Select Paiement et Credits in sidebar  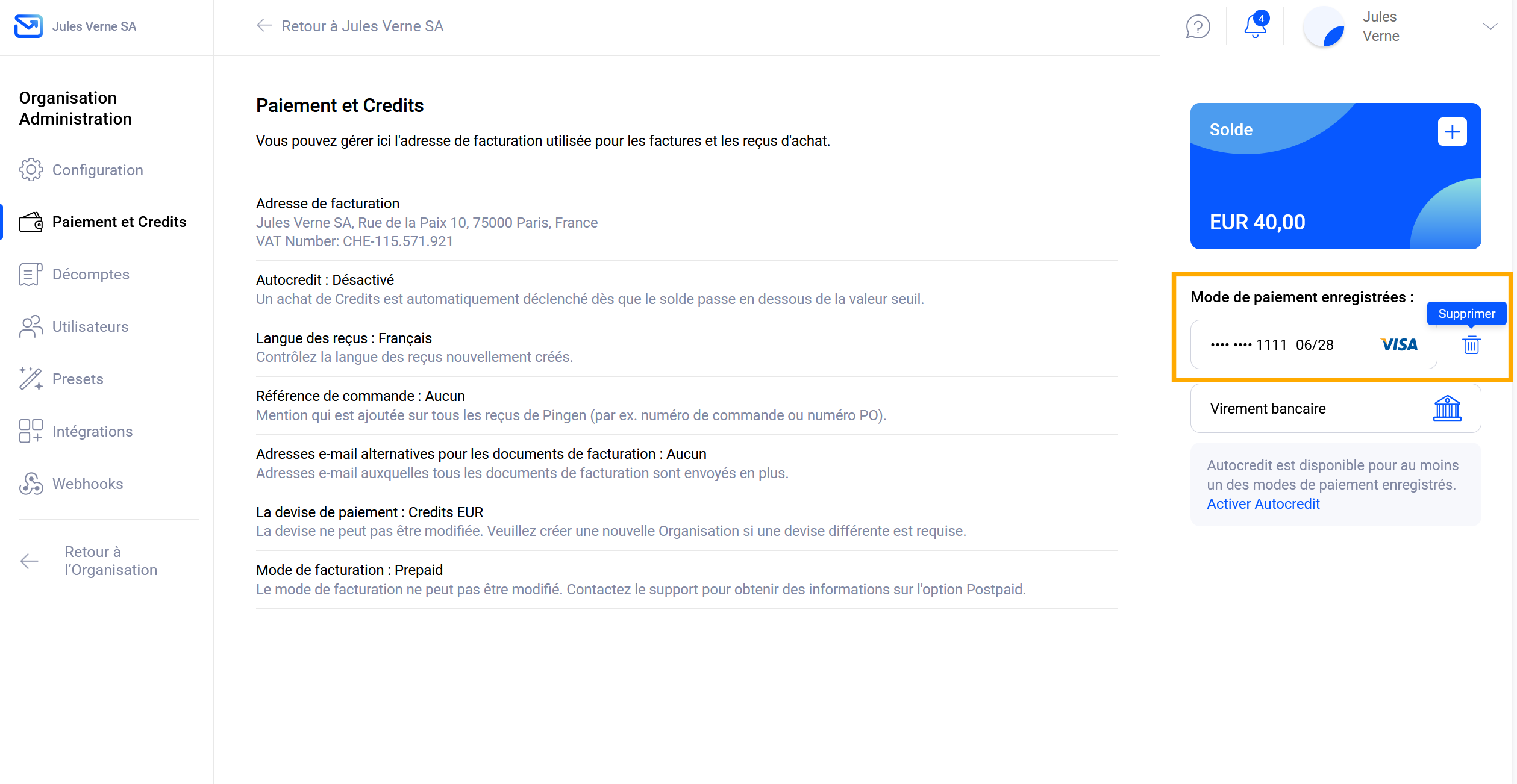pyautogui.click(x=119, y=222)
